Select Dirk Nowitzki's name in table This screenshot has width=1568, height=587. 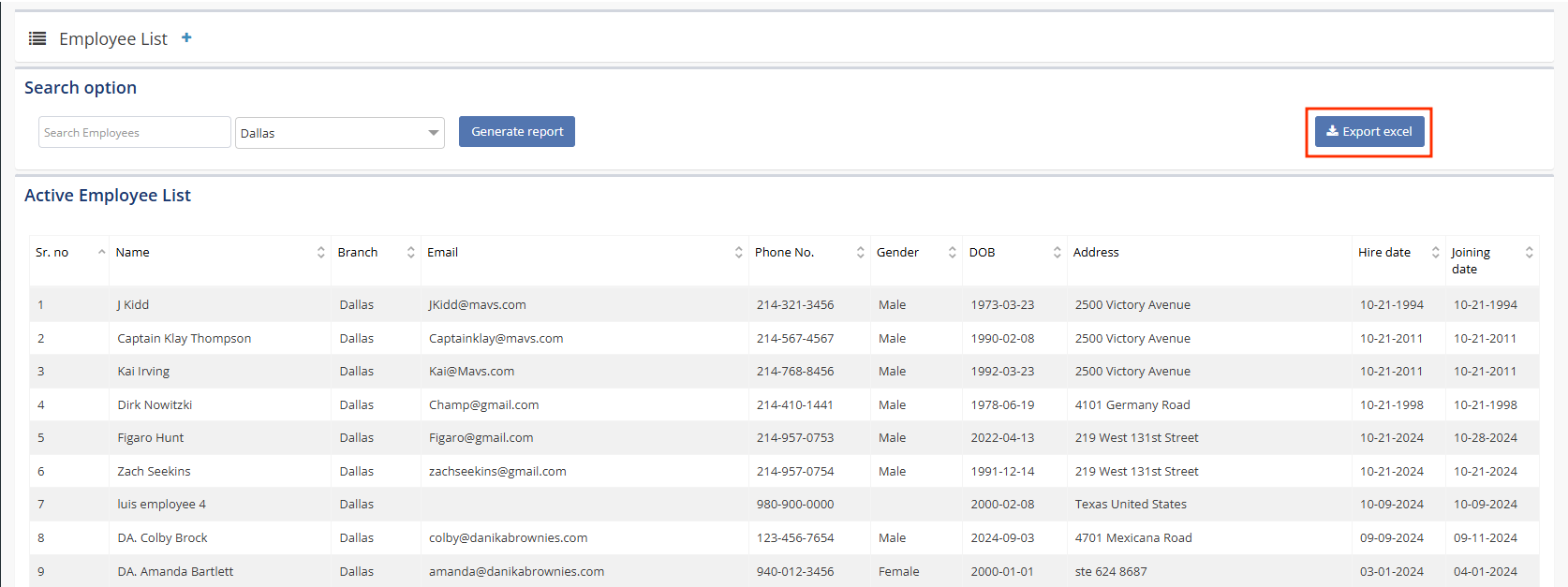pyautogui.click(x=155, y=404)
